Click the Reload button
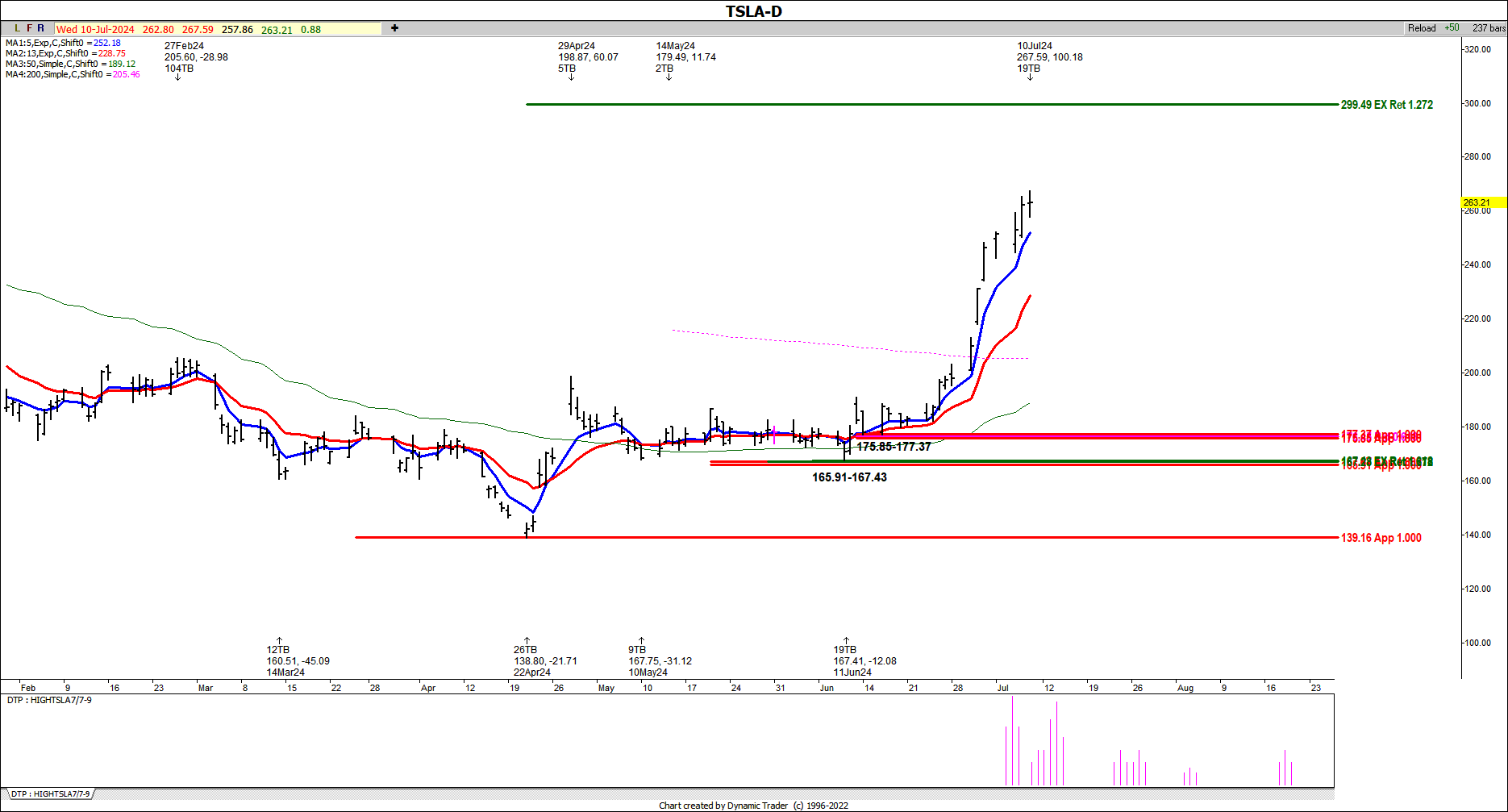This screenshot has width=1508, height=812. (x=1422, y=28)
